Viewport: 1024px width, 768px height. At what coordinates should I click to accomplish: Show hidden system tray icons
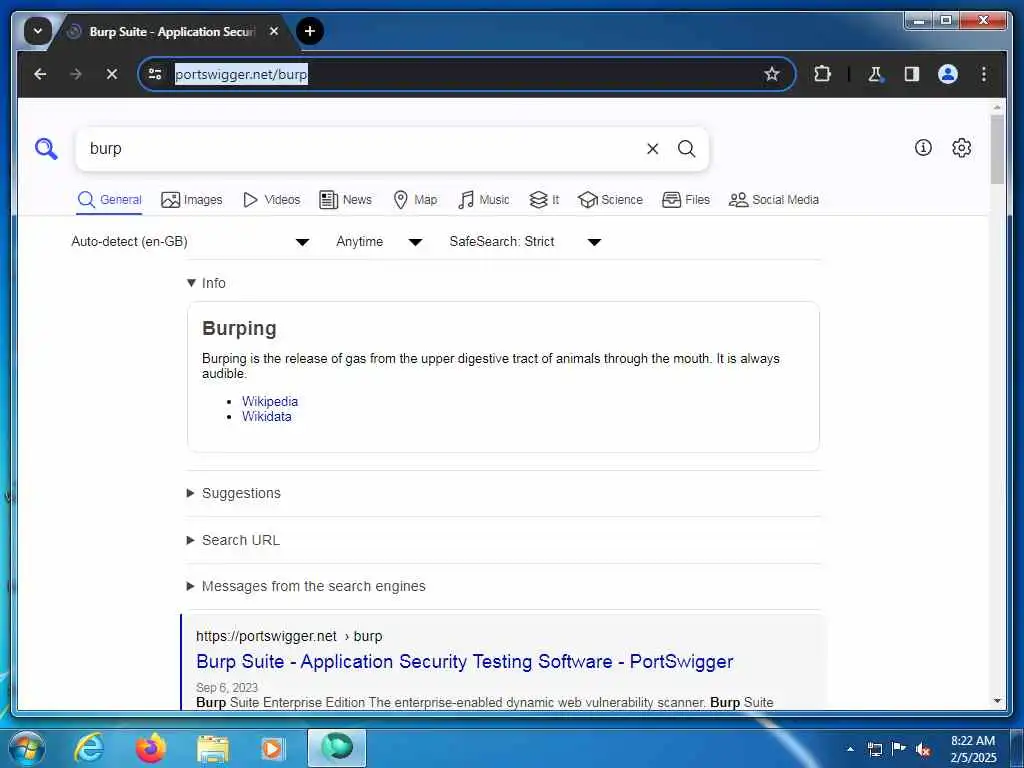tap(850, 749)
